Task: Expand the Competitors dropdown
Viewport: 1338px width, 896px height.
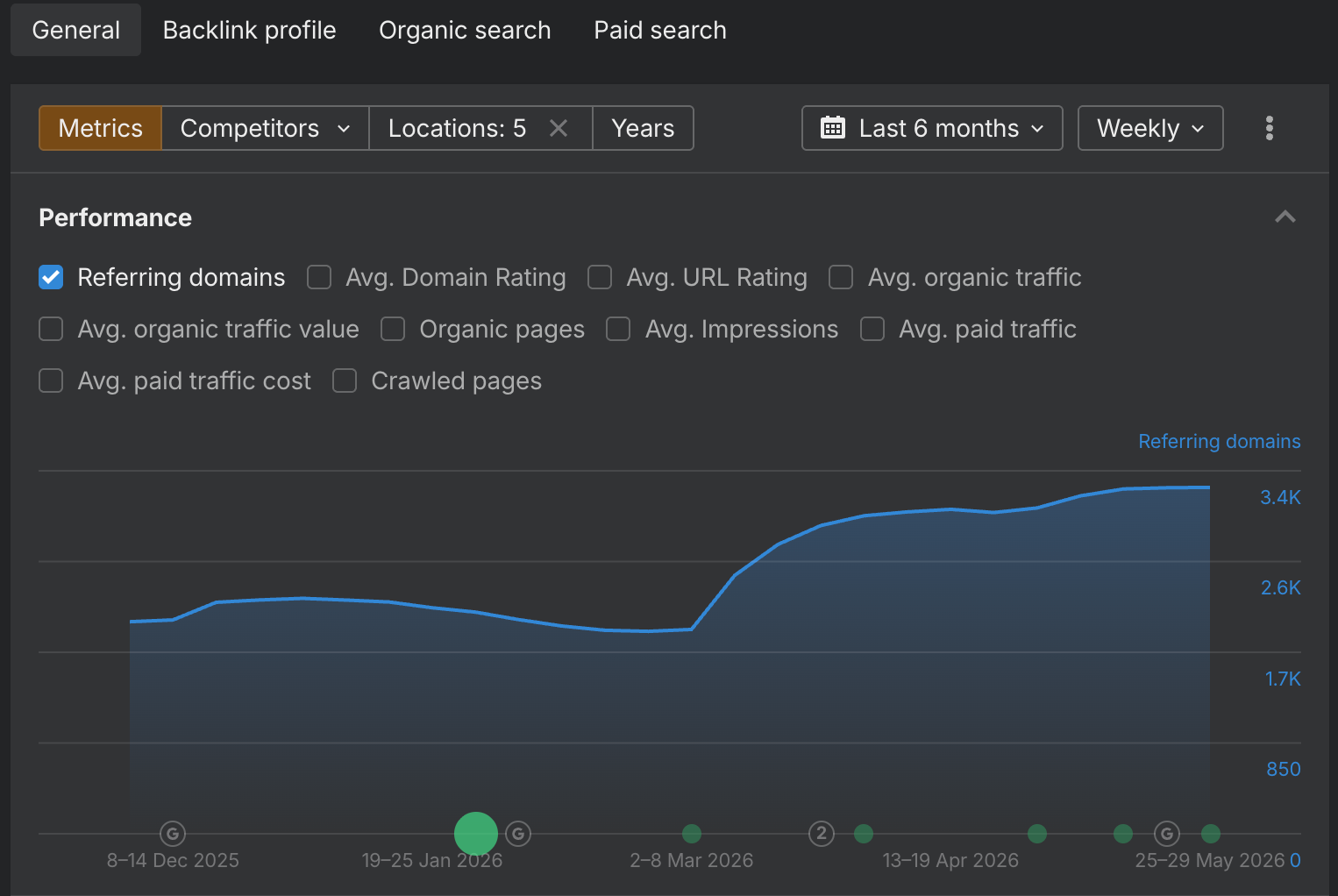Action: [266, 128]
